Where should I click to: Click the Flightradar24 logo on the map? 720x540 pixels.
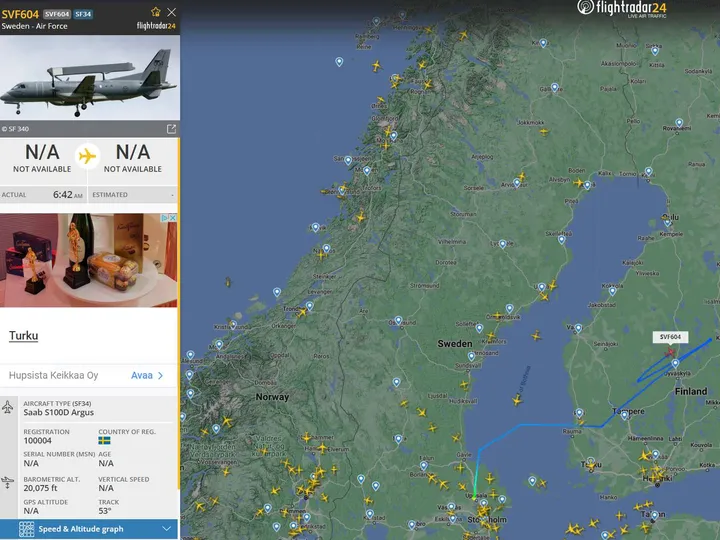(622, 8)
